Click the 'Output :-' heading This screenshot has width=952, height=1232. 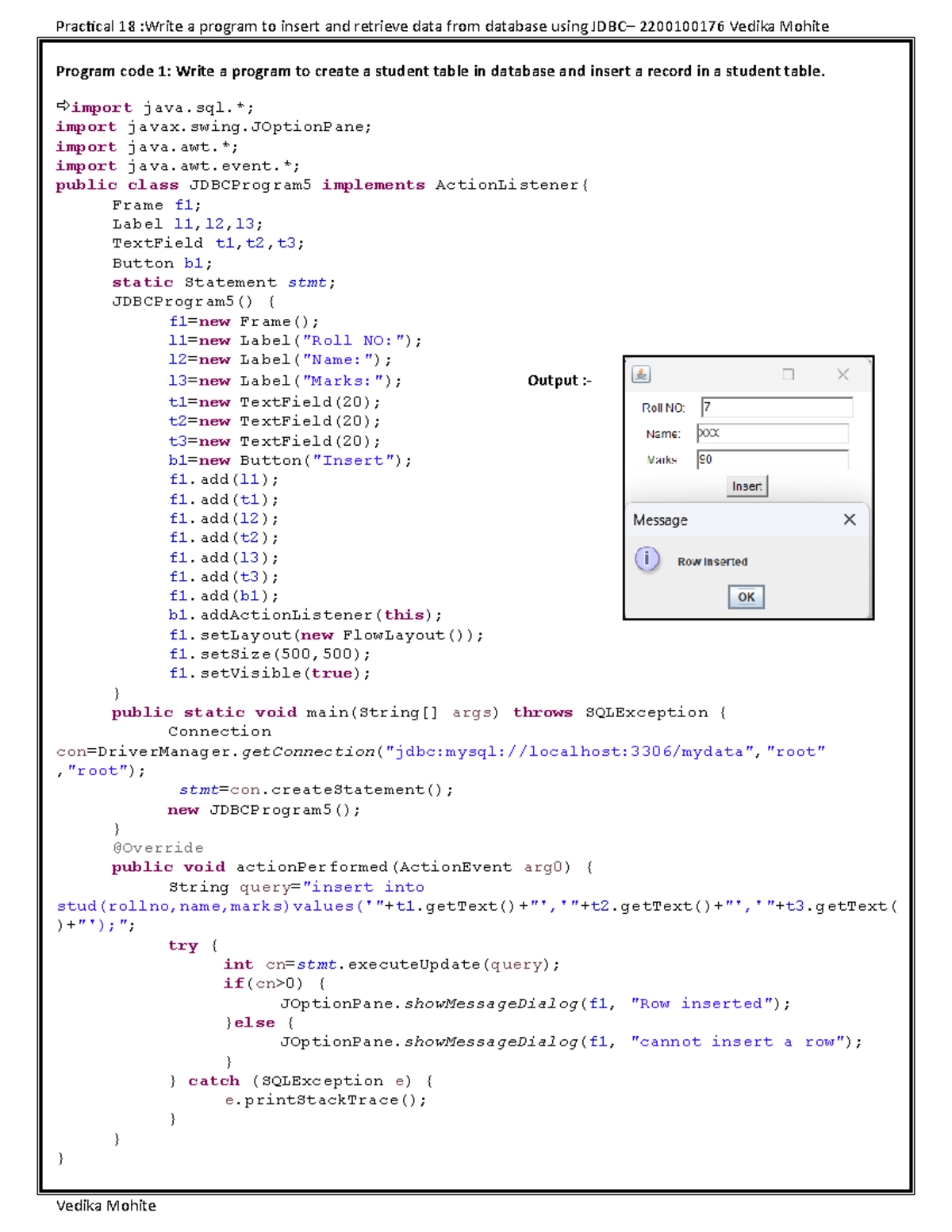click(559, 381)
